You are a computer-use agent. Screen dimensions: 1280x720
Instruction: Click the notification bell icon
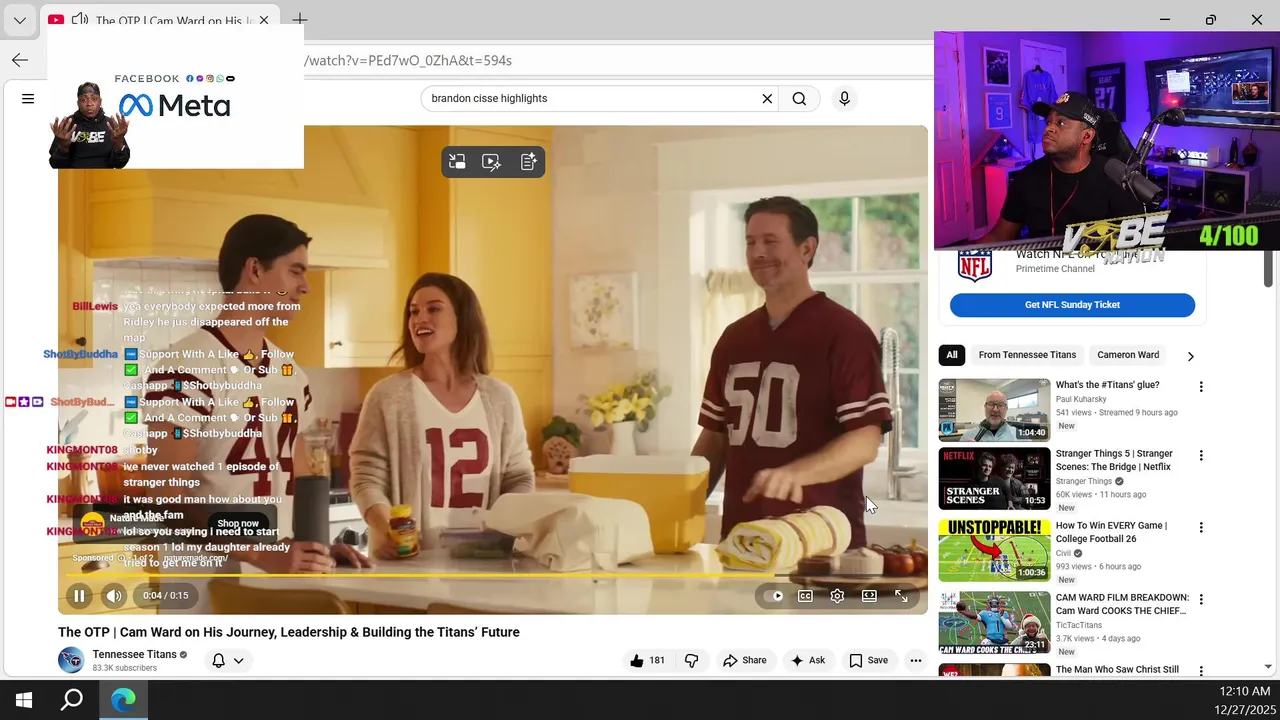(x=218, y=661)
